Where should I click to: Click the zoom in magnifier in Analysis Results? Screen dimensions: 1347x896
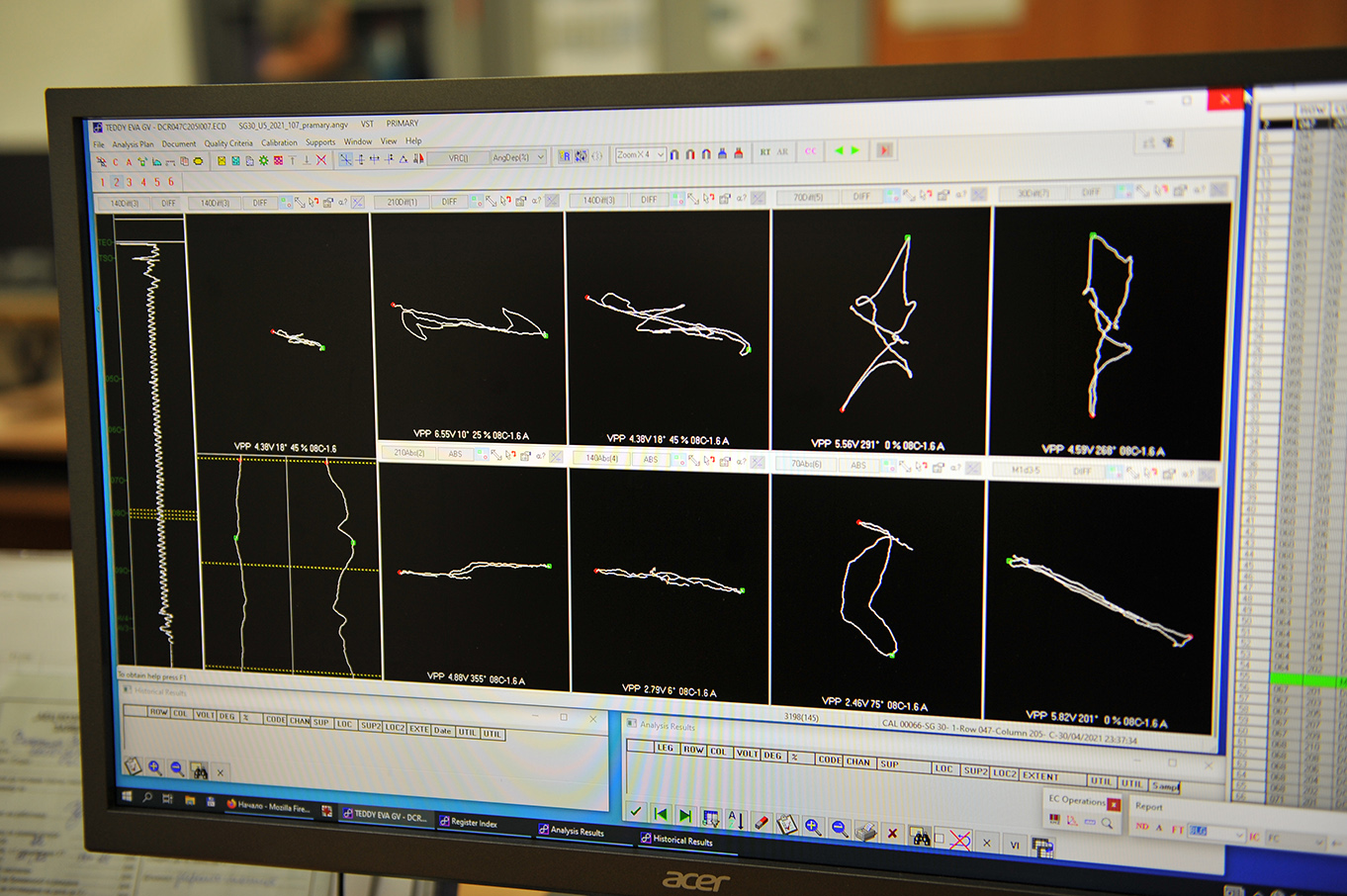813,827
